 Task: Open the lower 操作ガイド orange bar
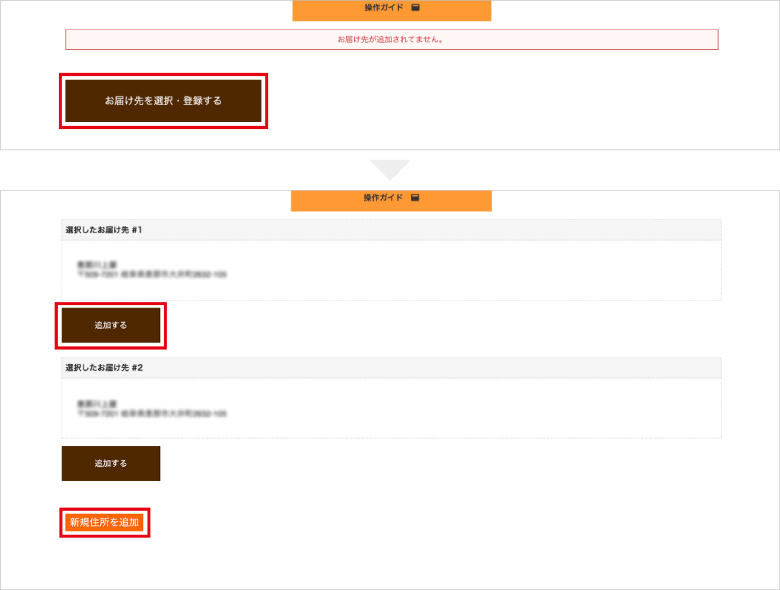(x=391, y=200)
